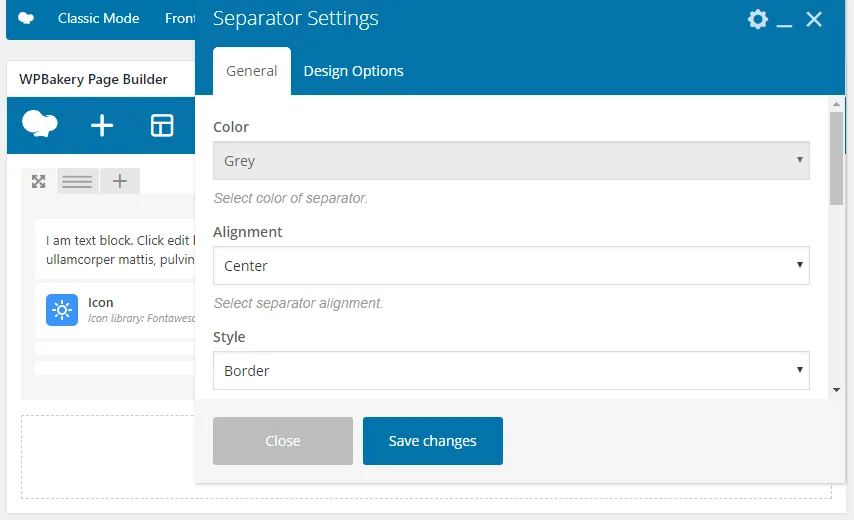Viewport: 854px width, 520px height.
Task: Open the Style dropdown showing Border
Action: point(511,371)
